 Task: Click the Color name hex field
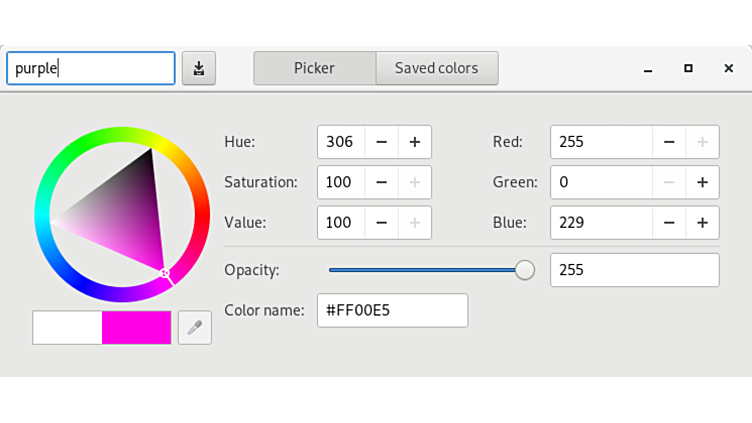coord(392,310)
